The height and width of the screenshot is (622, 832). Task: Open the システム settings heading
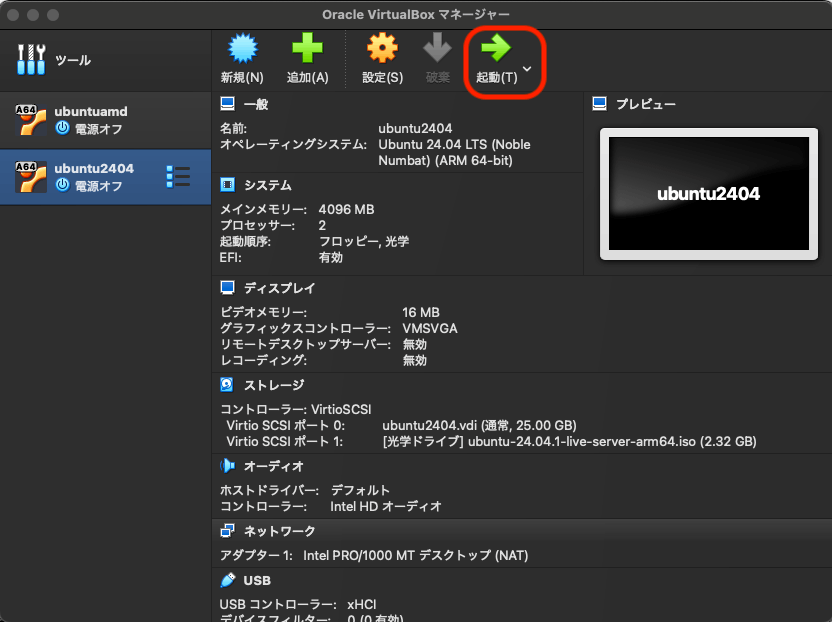coord(268,185)
